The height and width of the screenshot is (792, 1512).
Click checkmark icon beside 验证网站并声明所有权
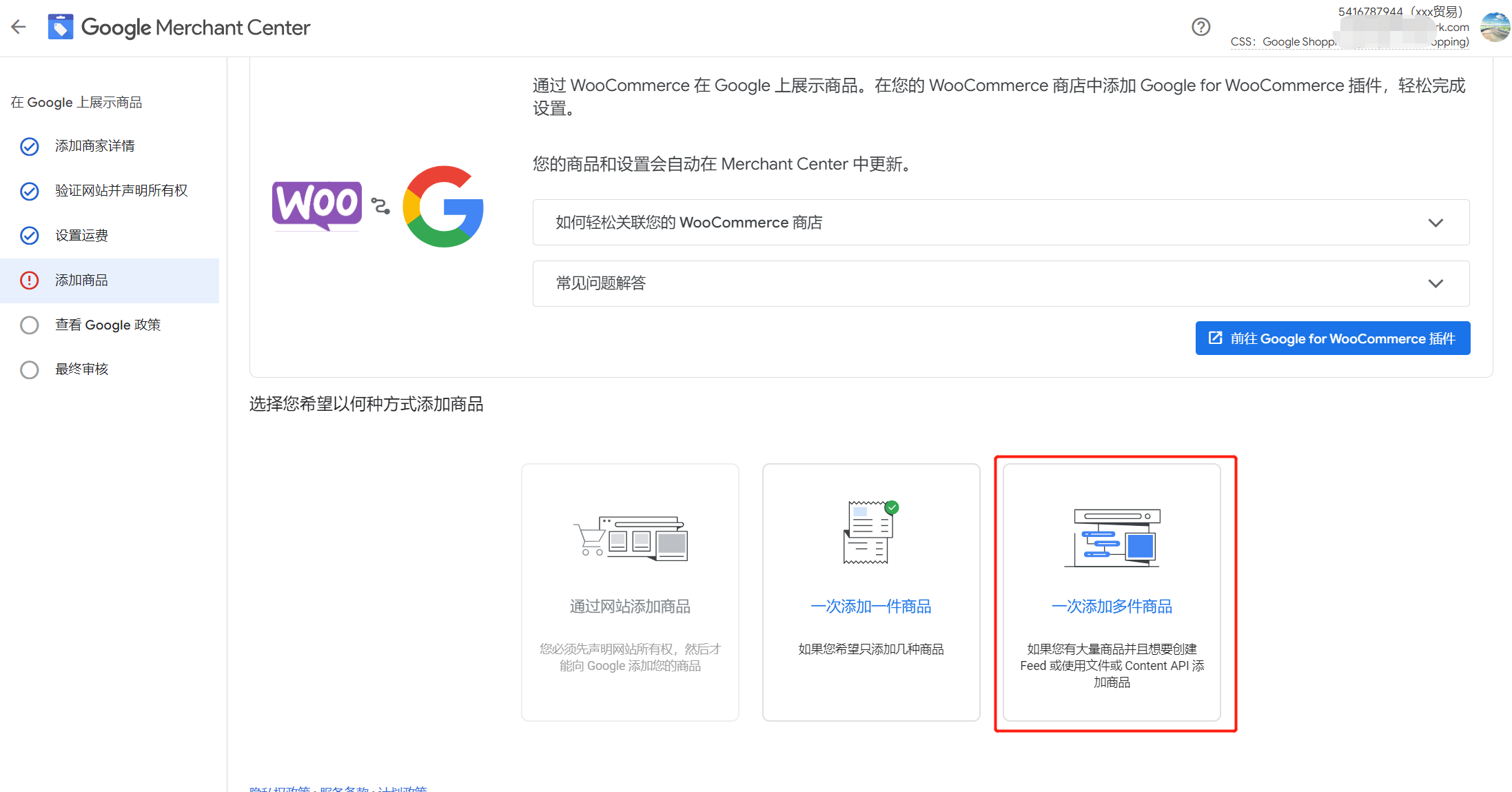click(30, 191)
